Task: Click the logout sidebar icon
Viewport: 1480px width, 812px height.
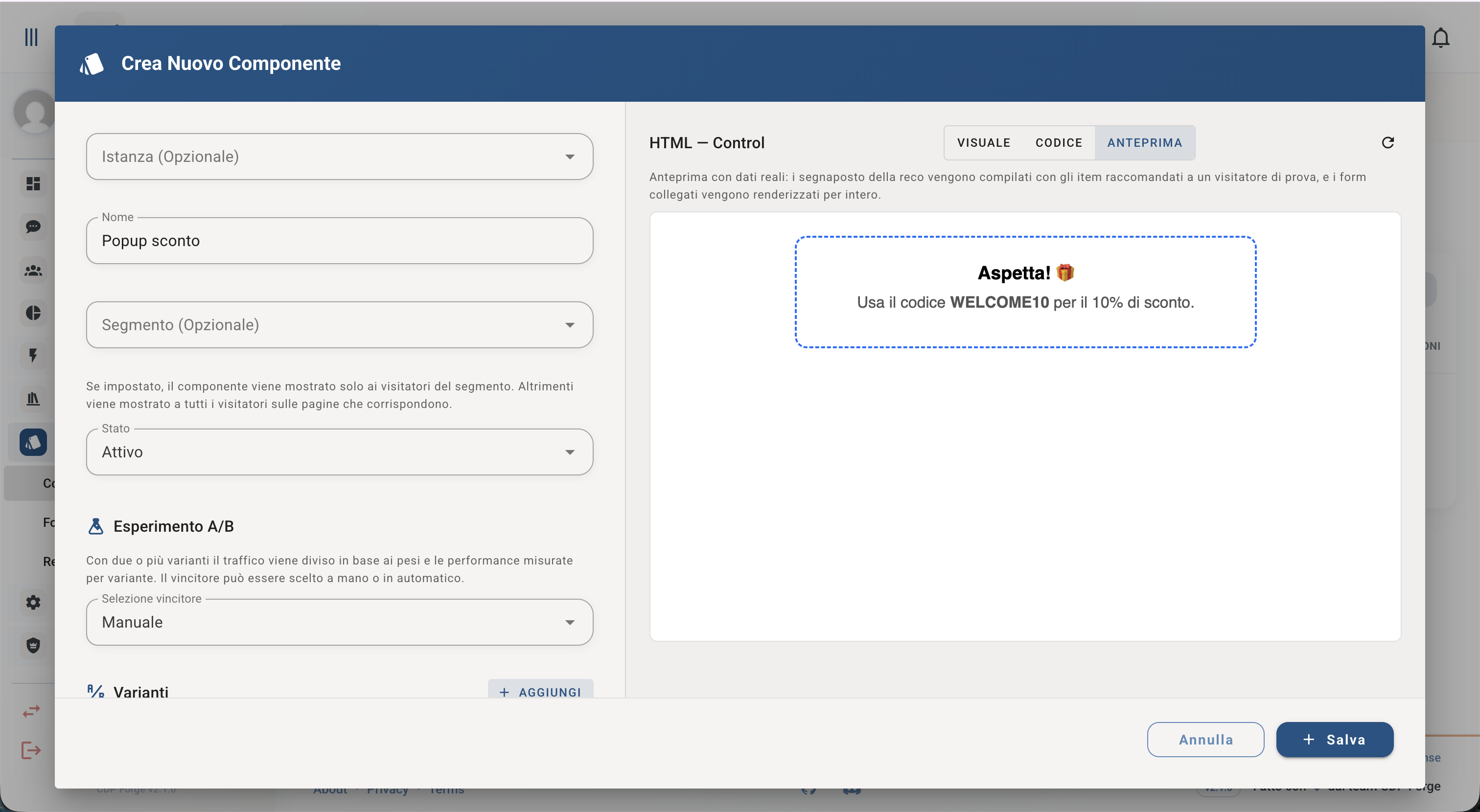Action: click(31, 750)
